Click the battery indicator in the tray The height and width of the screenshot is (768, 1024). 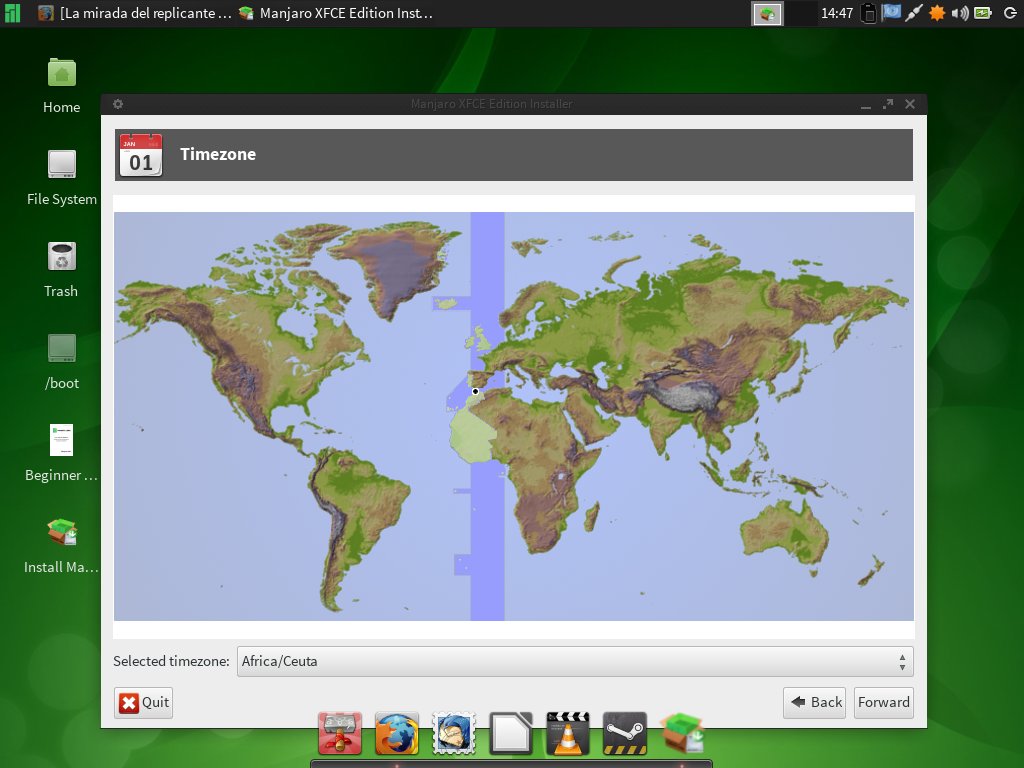coord(983,14)
